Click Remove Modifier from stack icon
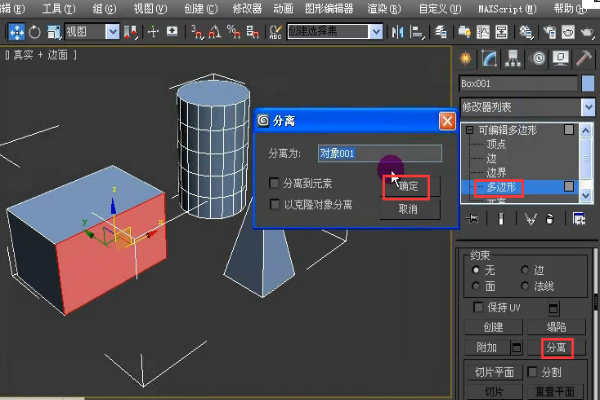This screenshot has height=400, width=600. [x=550, y=219]
